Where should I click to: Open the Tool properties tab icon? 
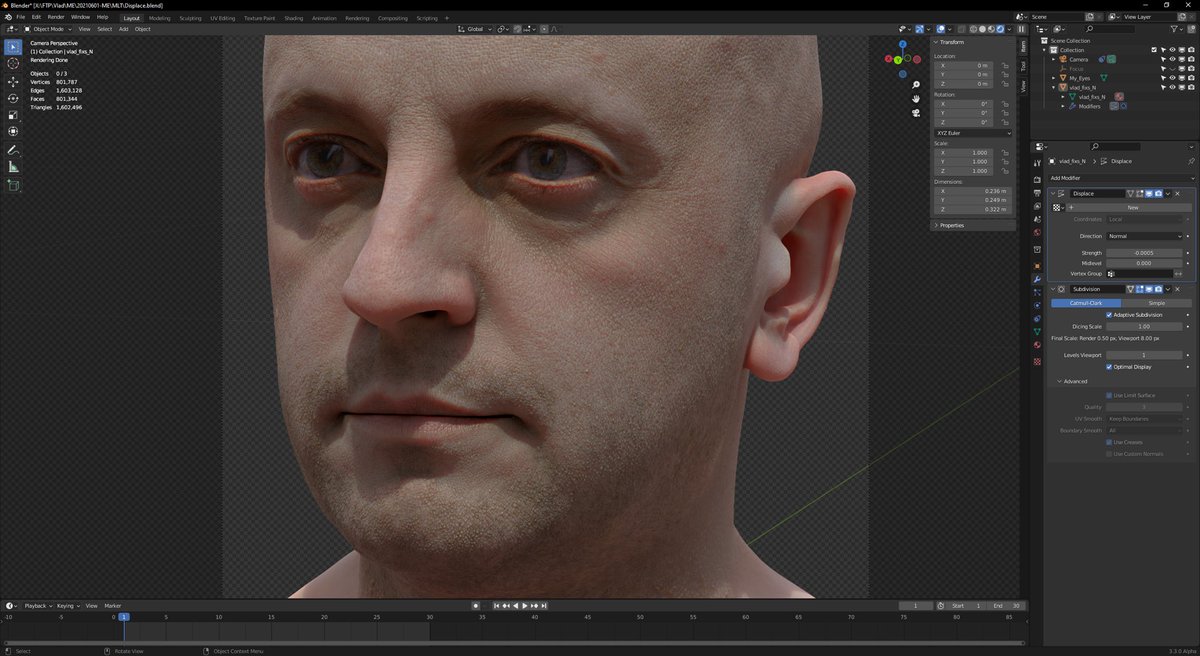(1037, 162)
